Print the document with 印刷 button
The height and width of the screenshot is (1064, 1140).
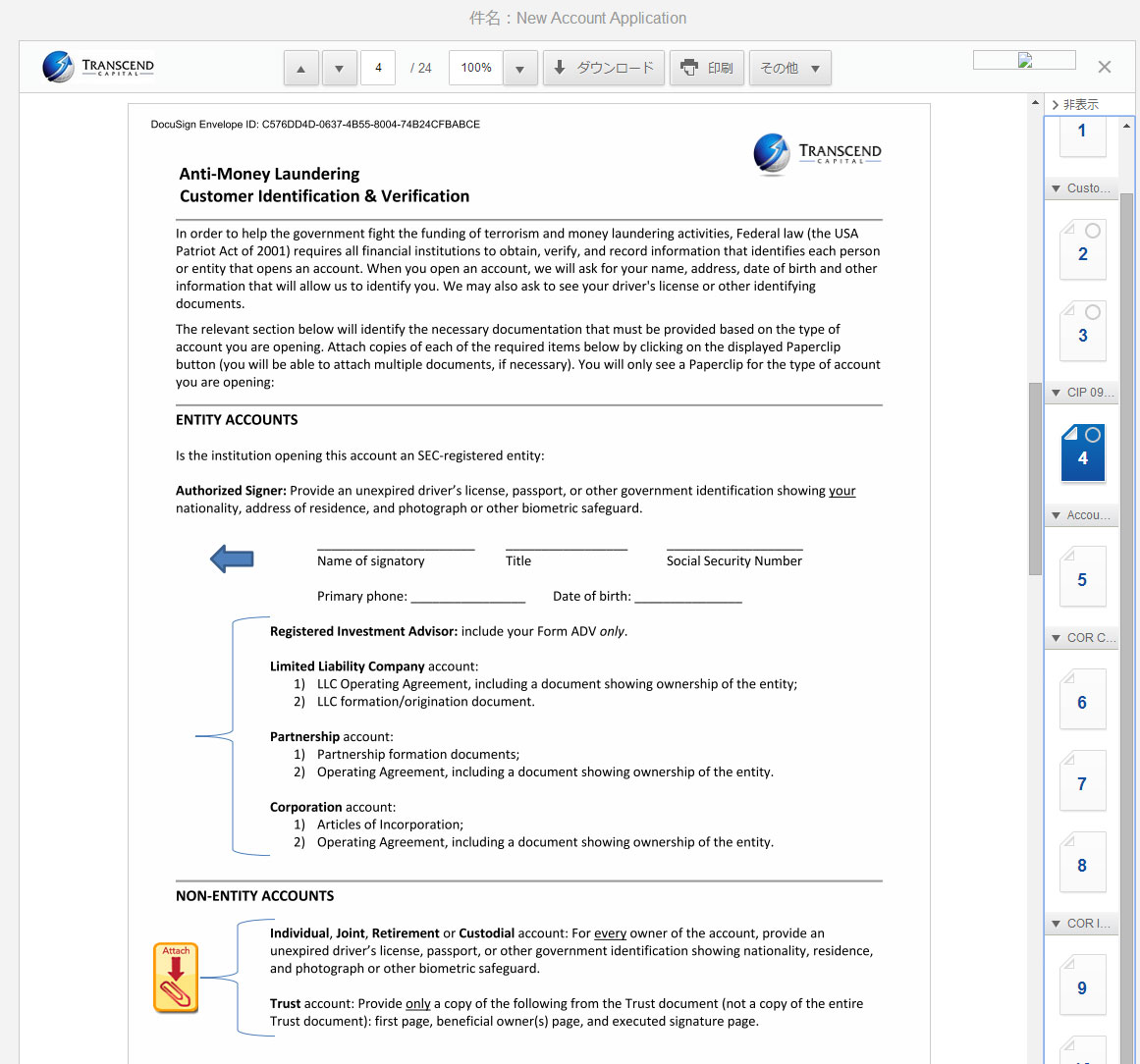click(x=707, y=69)
